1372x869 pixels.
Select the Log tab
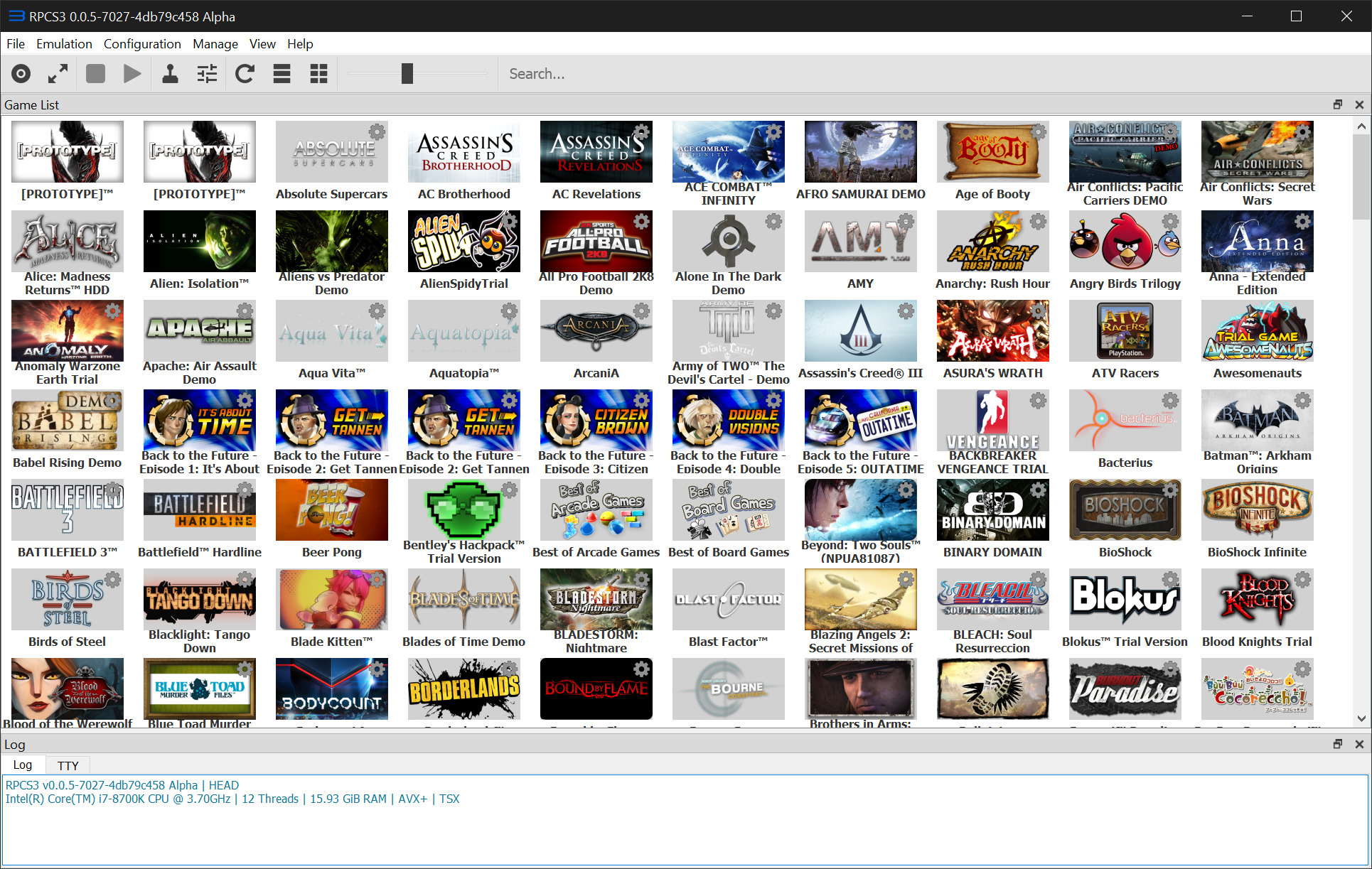(x=23, y=765)
